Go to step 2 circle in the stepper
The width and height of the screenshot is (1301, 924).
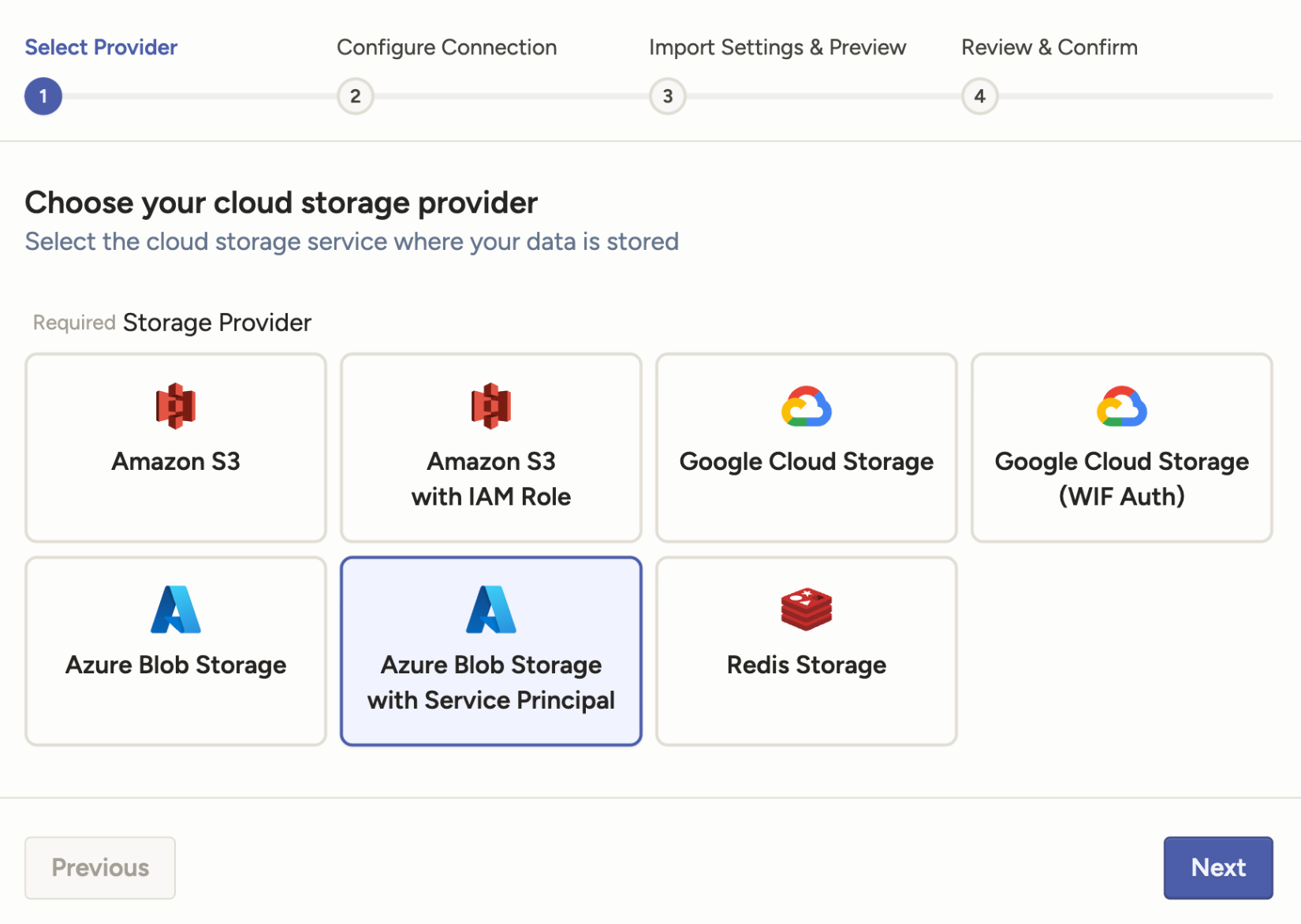(356, 96)
